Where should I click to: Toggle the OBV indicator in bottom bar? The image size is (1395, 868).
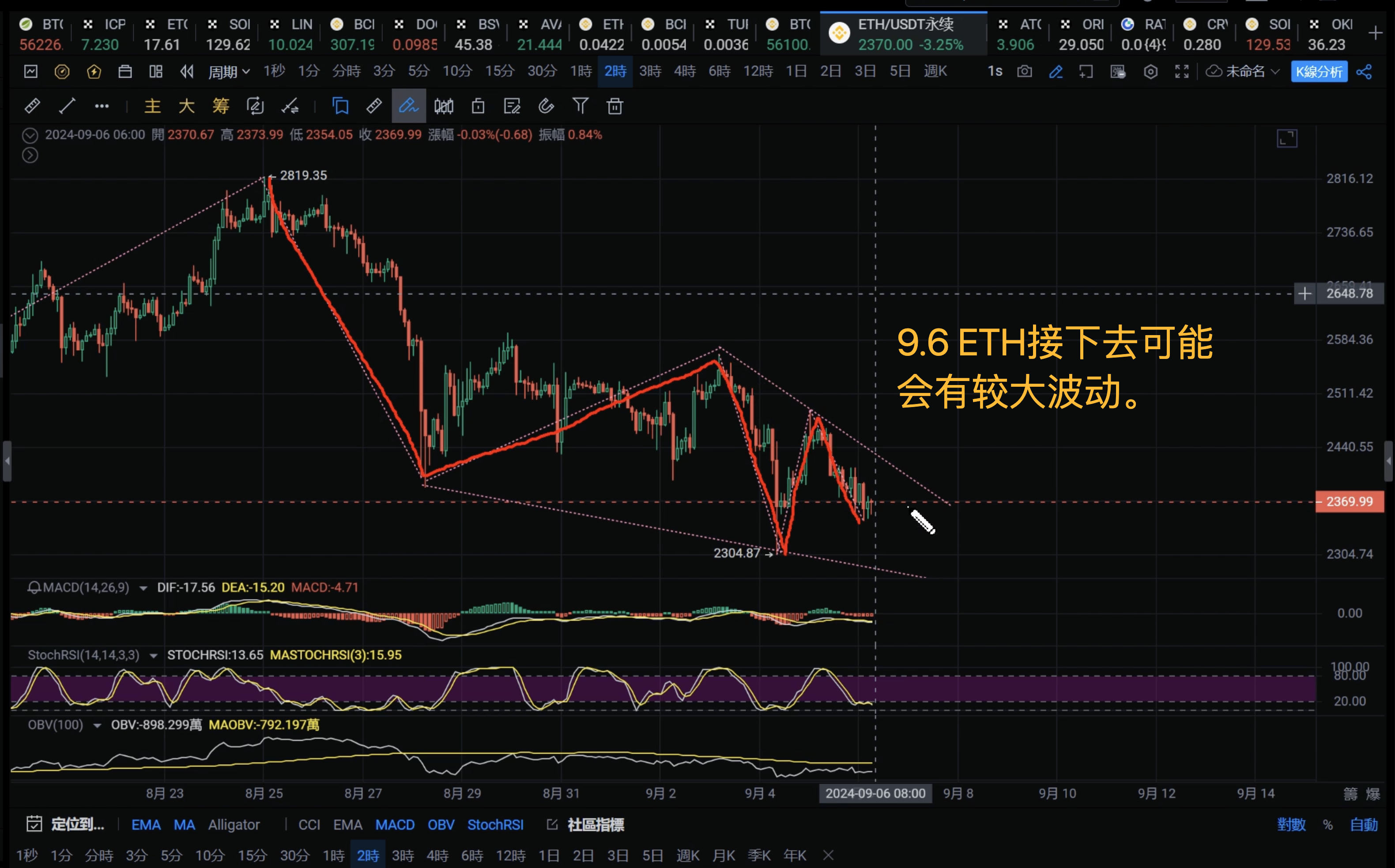[x=441, y=824]
